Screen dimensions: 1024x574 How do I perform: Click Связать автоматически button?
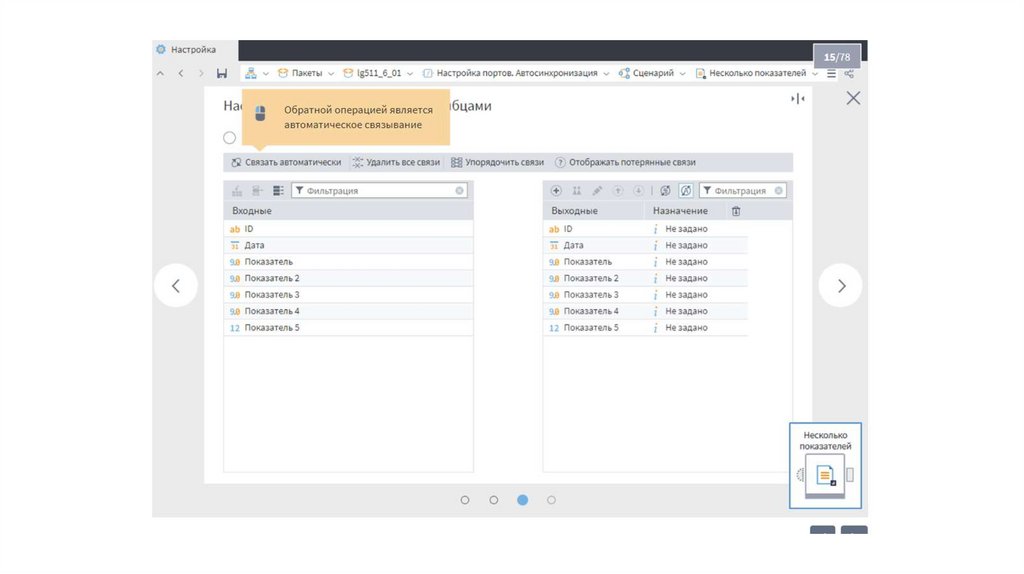(x=286, y=162)
